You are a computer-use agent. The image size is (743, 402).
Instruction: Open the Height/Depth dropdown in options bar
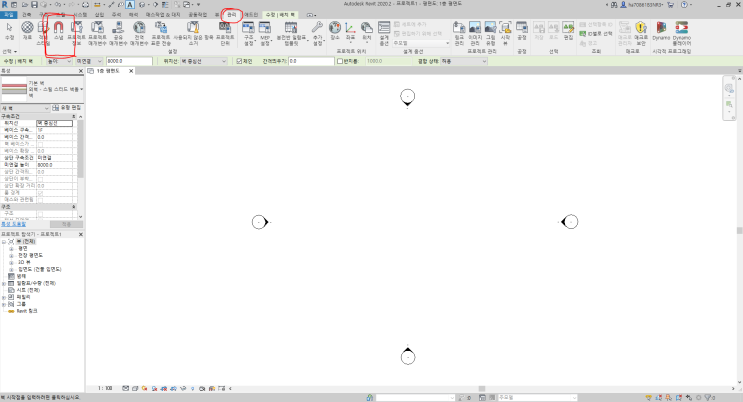click(59, 61)
